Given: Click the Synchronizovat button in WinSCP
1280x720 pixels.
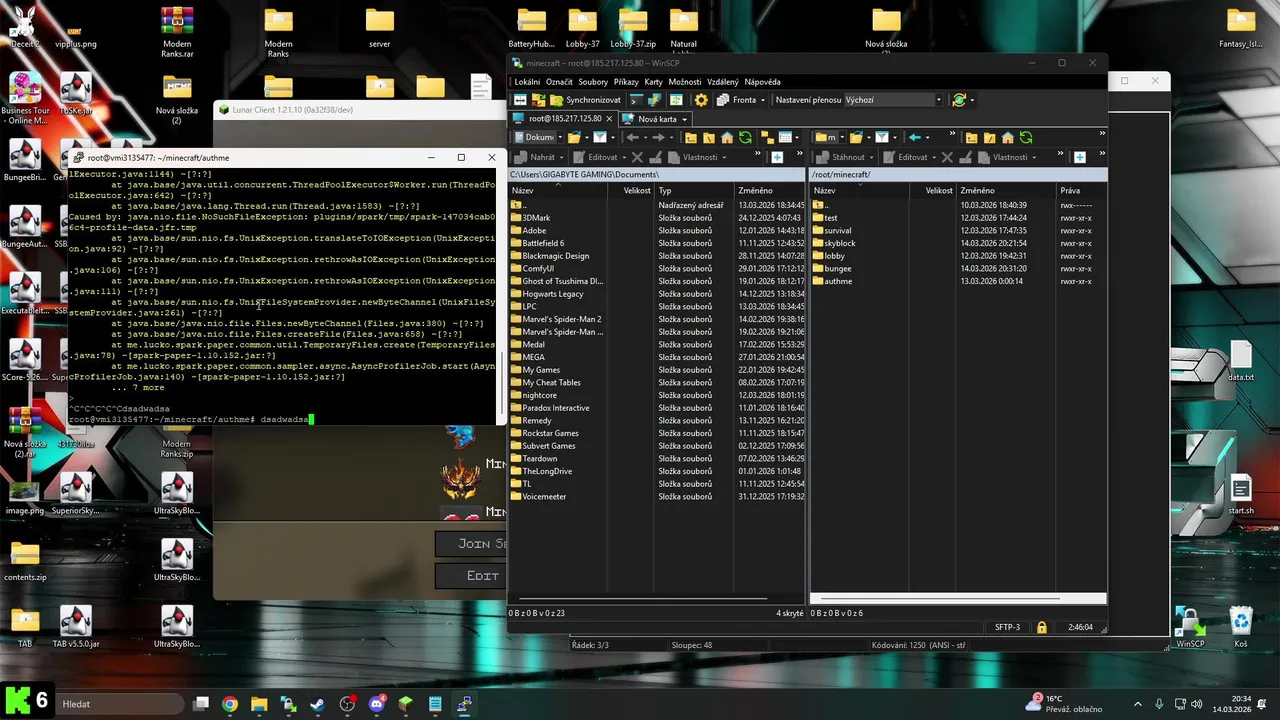Looking at the screenshot, I should pyautogui.click(x=585, y=100).
